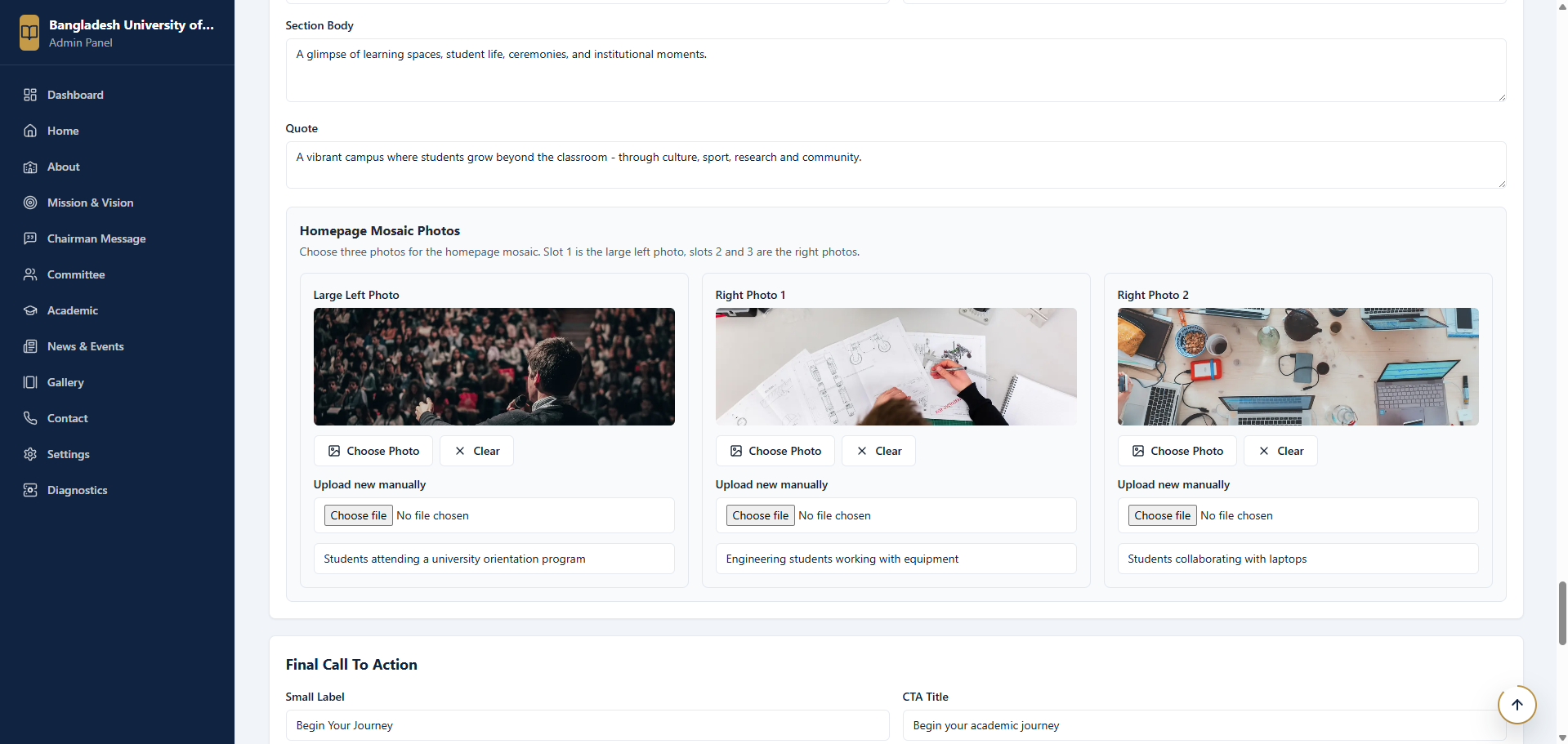Click the Quote text area

(x=896, y=165)
